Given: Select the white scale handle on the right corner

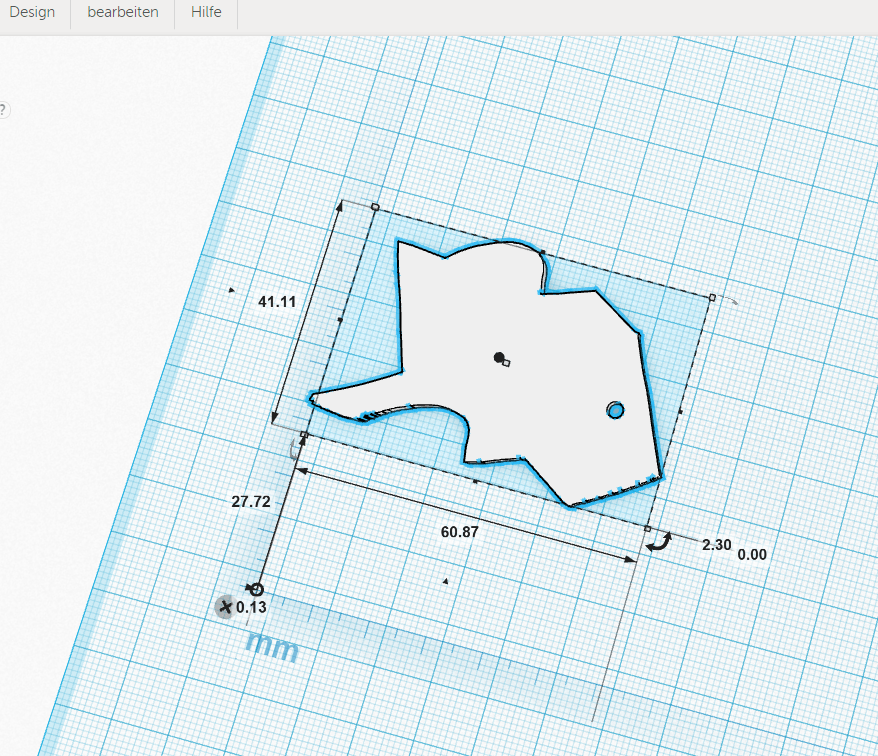Looking at the screenshot, I should click(x=712, y=296).
